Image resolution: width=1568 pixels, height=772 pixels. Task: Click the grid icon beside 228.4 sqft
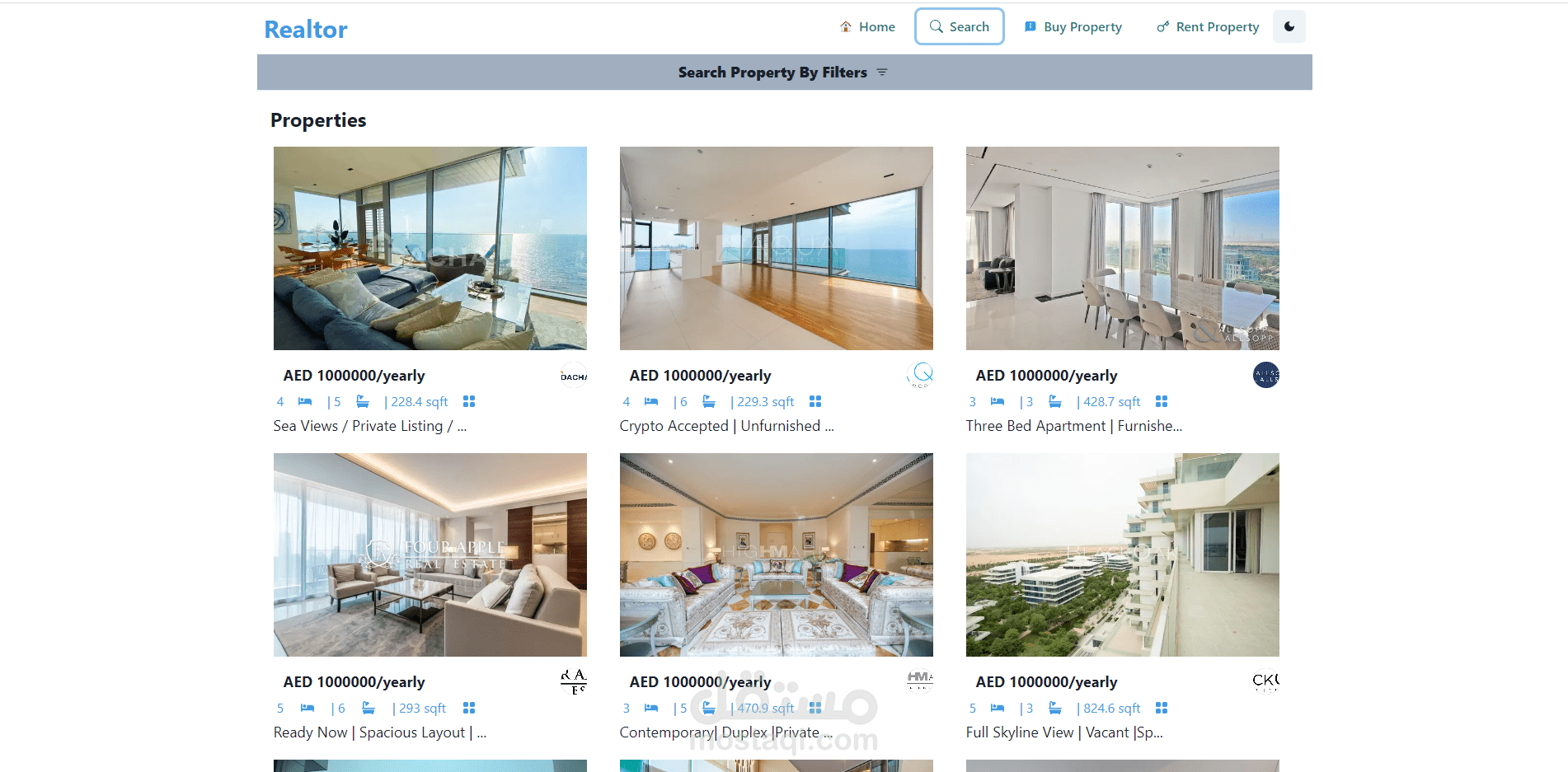[x=469, y=401]
